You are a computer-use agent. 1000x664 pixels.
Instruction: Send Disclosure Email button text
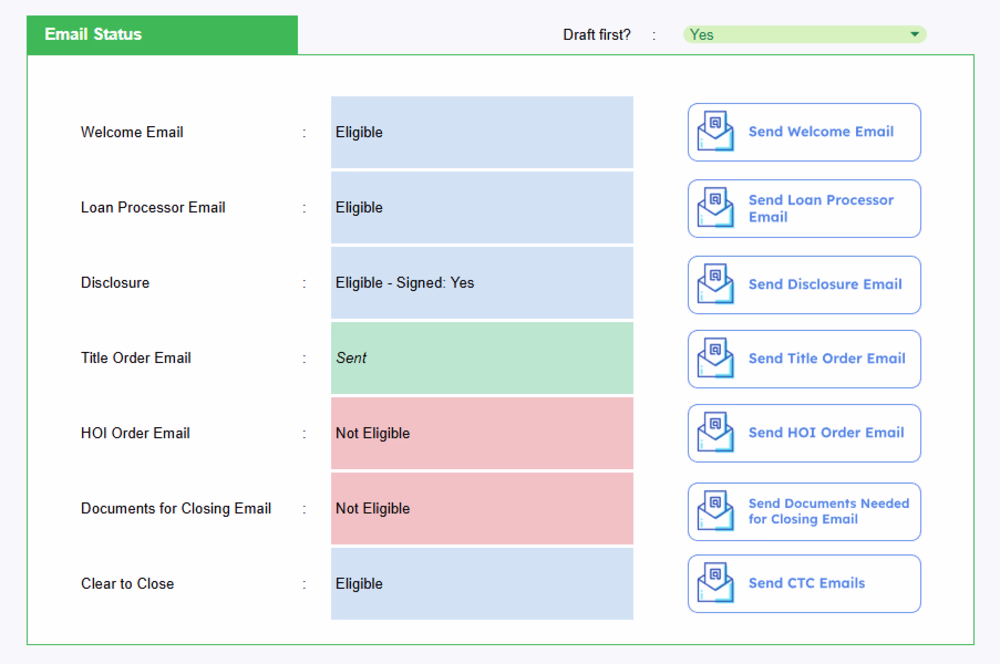coord(825,284)
